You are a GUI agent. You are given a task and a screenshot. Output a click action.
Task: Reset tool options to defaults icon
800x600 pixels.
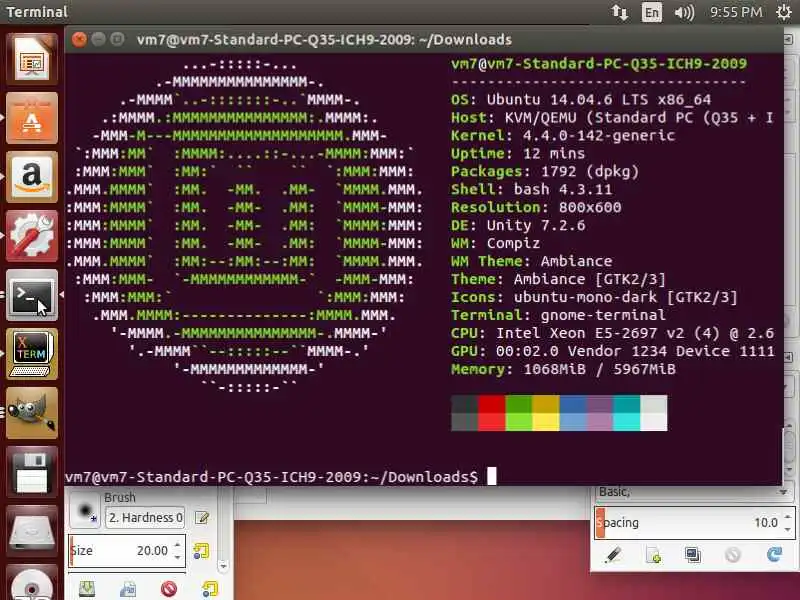[210, 589]
